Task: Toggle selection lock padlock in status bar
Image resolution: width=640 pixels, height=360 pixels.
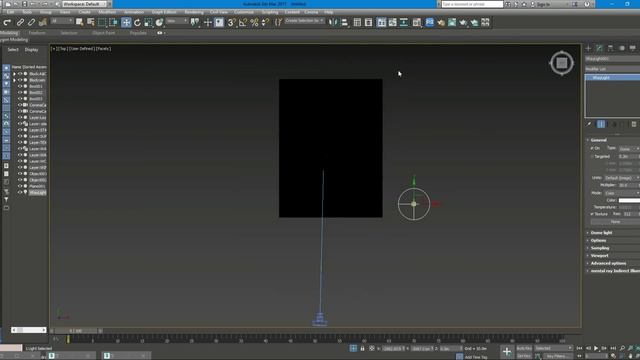Action: coord(362,348)
